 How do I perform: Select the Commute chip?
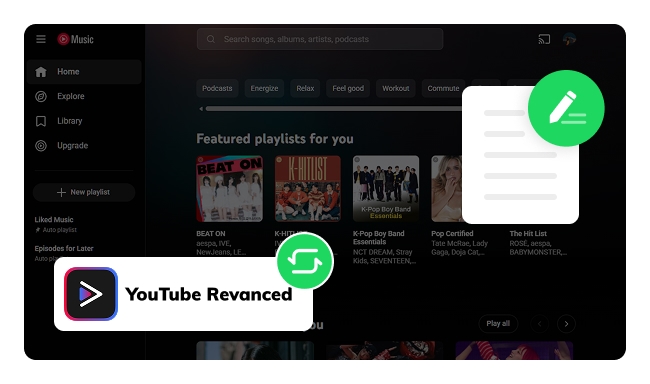point(443,88)
